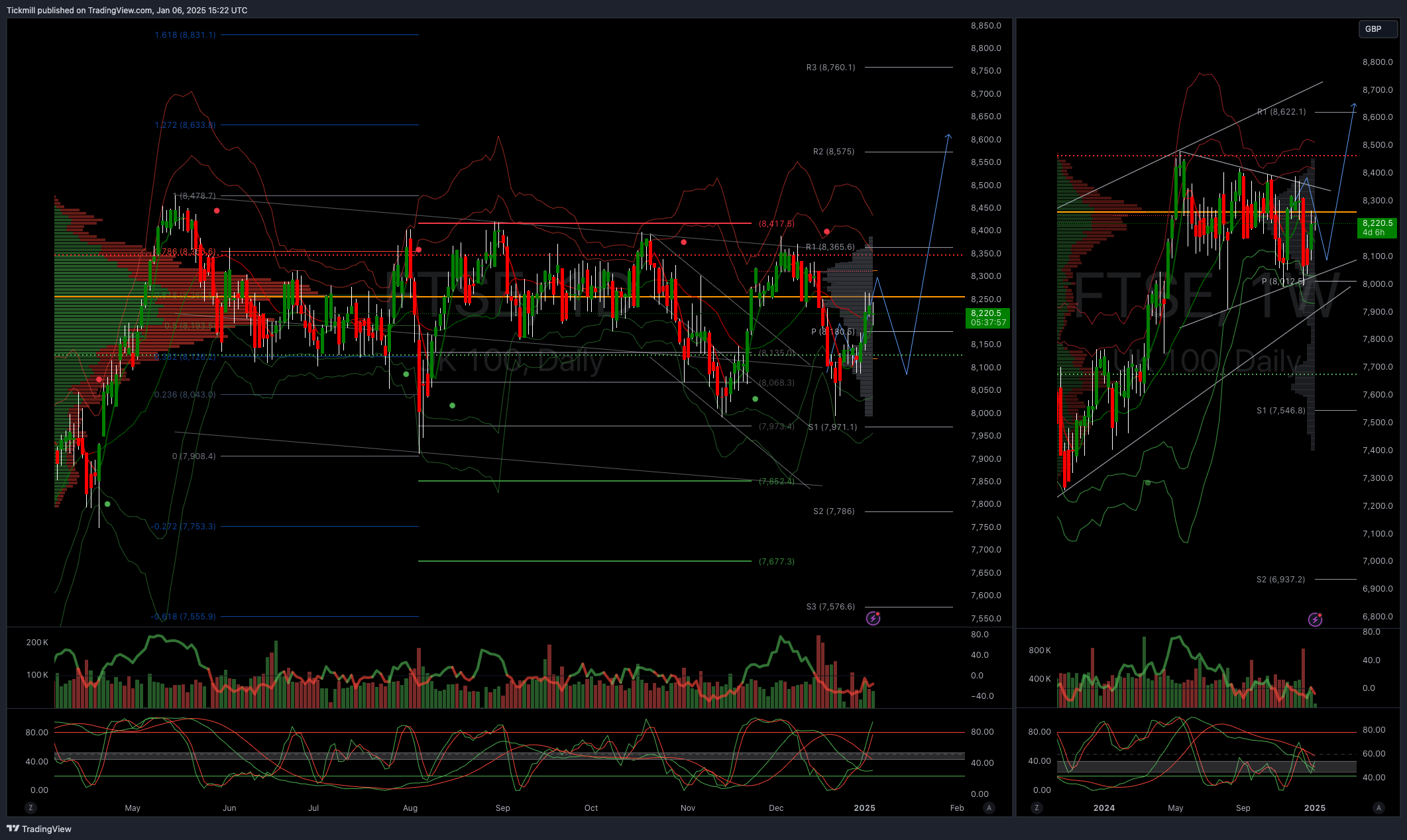This screenshot has height=840, width=1407.
Task: Click the Aug label on daily time axis
Action: pos(410,808)
